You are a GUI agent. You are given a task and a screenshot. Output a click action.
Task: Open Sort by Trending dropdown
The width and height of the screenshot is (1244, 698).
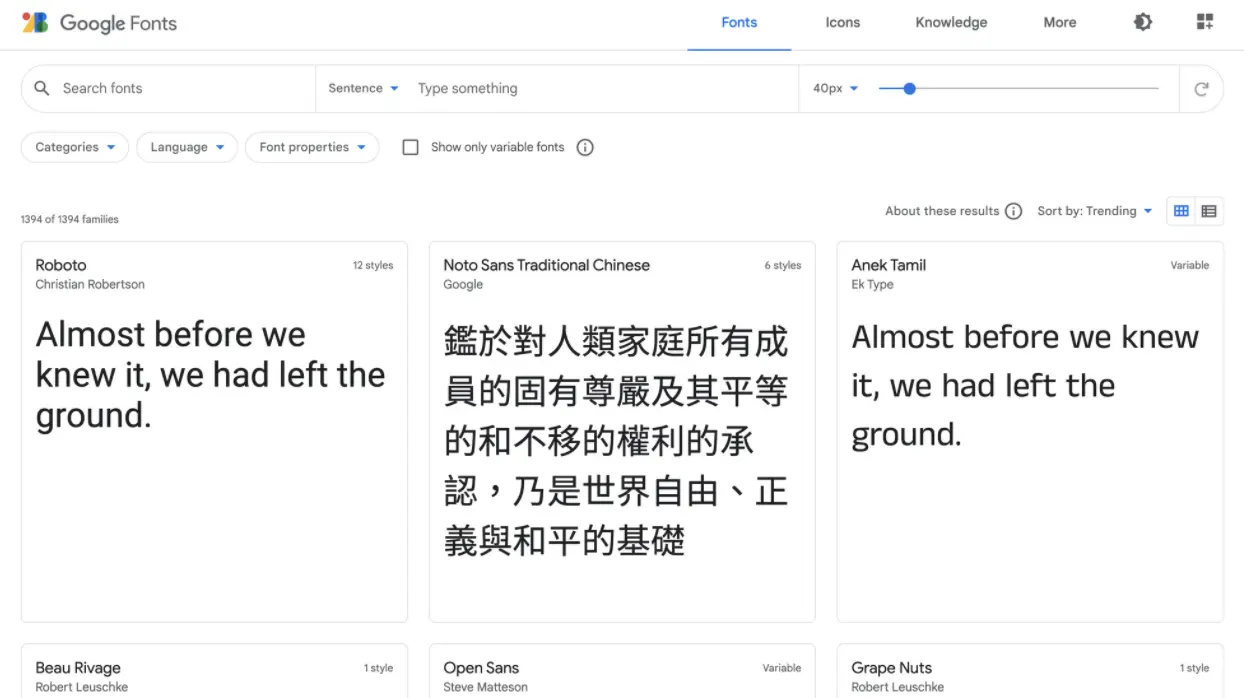(x=1095, y=211)
